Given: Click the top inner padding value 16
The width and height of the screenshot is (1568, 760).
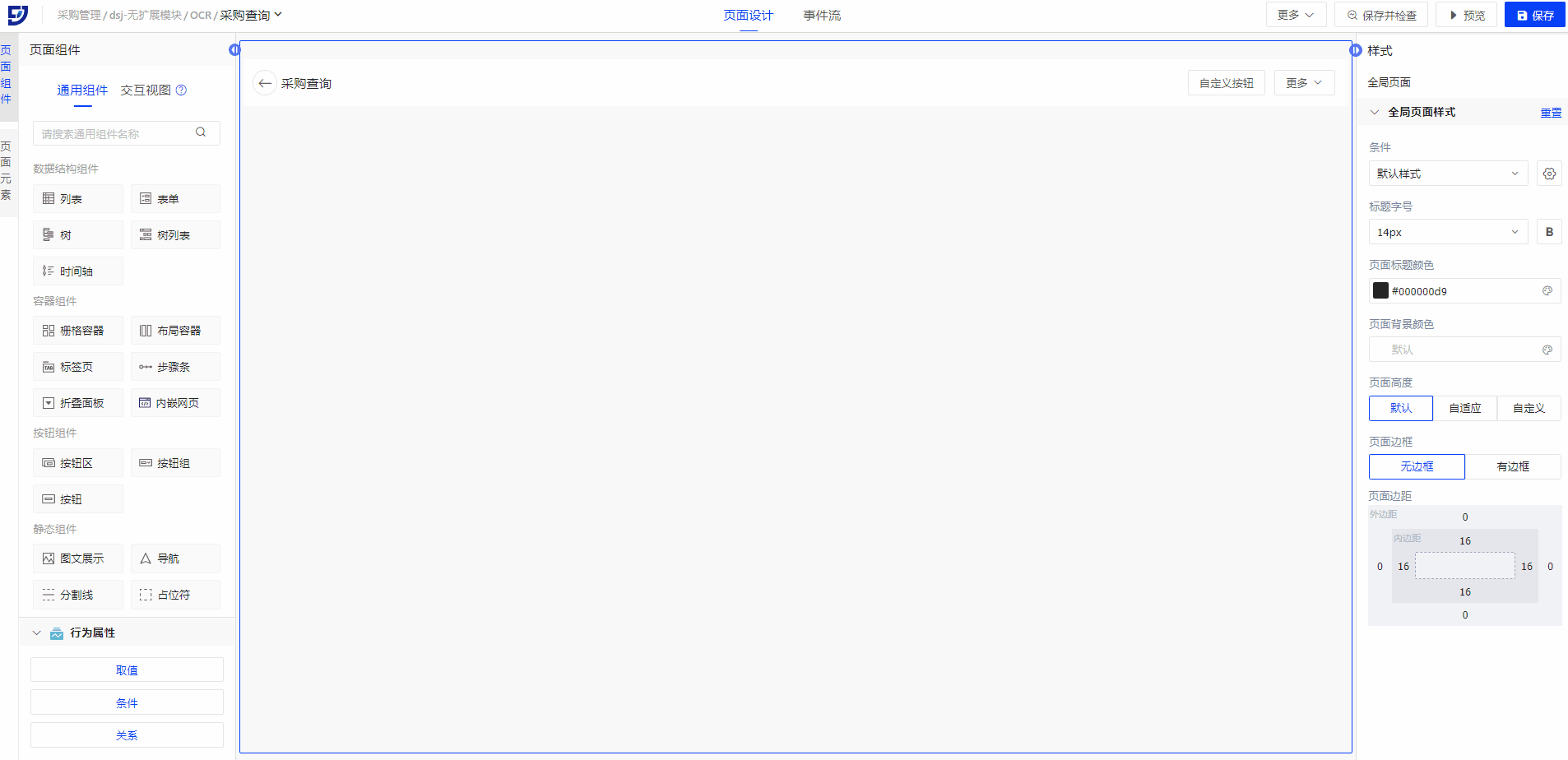Looking at the screenshot, I should pos(1465,541).
